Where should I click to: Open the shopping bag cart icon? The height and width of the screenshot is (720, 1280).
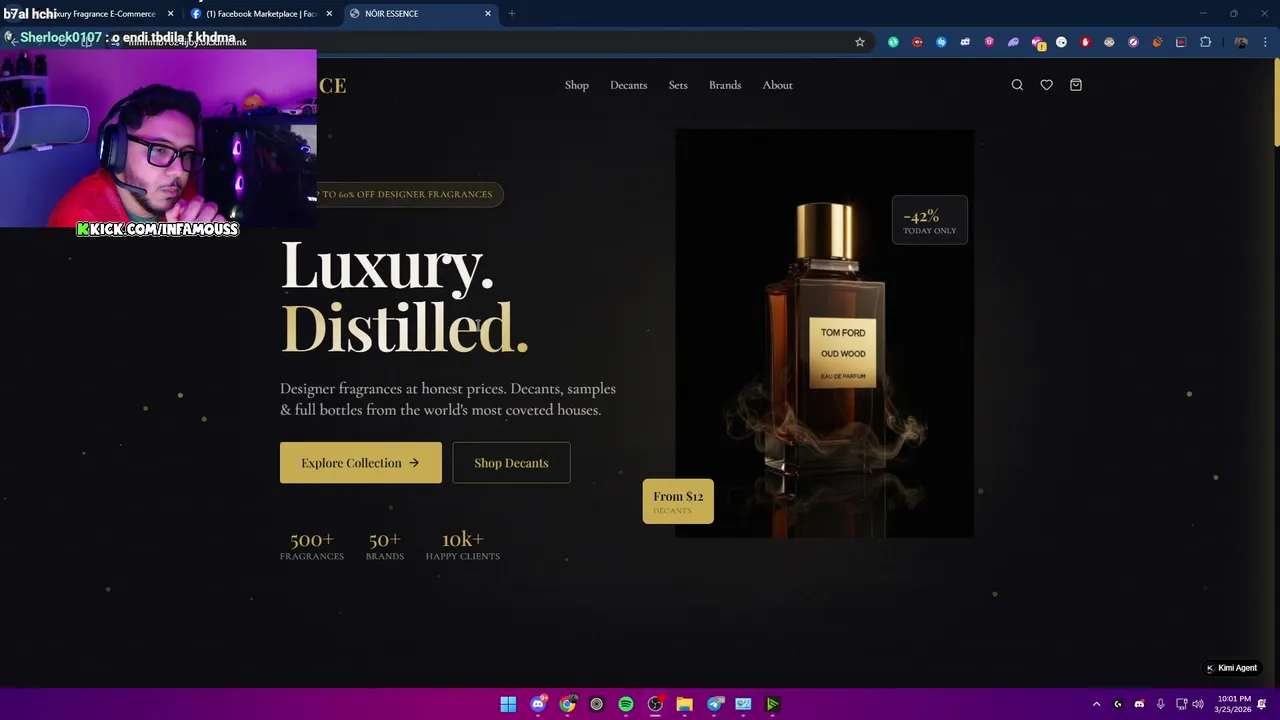[1076, 85]
